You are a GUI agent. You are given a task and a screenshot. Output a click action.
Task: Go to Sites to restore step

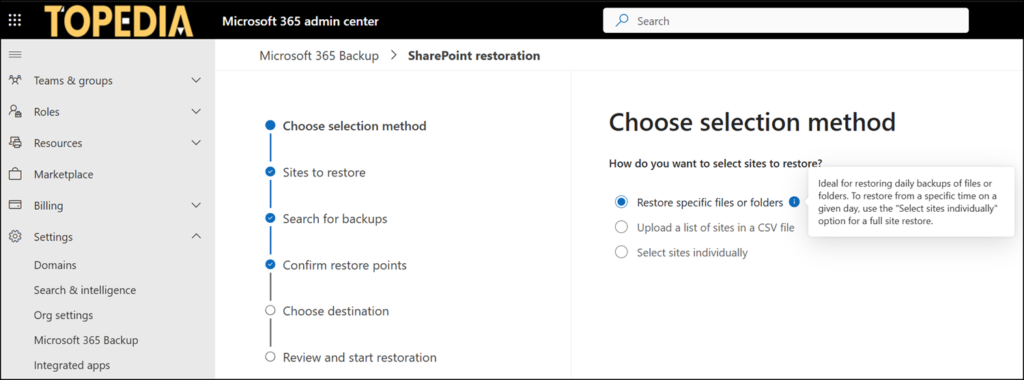coord(324,172)
